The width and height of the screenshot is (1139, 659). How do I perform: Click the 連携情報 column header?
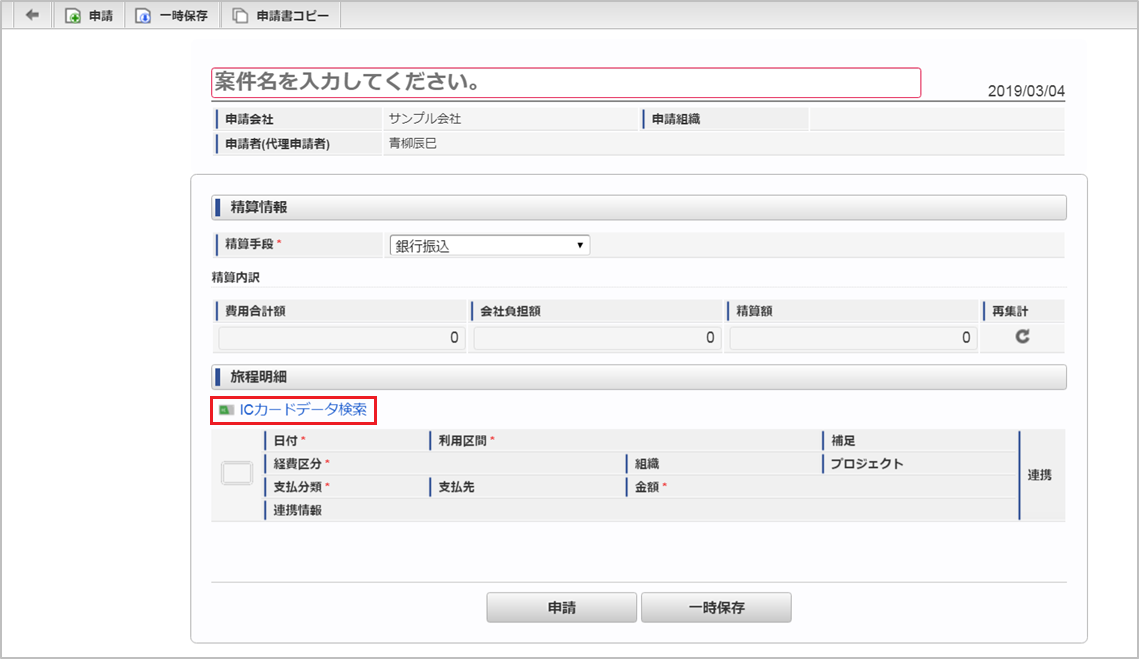point(297,510)
